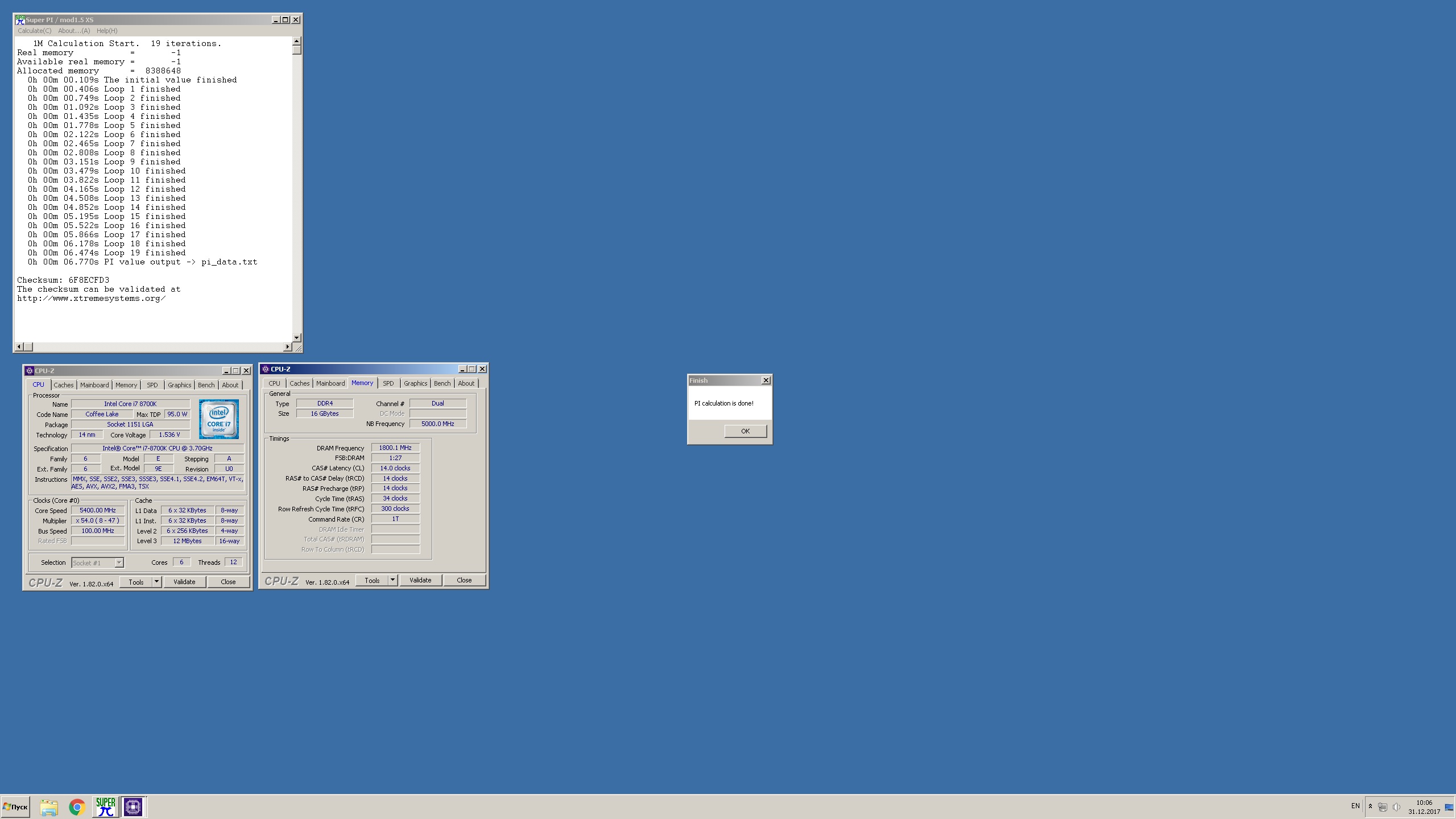Open the volume tray icon
Screen dimensions: 1456x819
(1396, 807)
